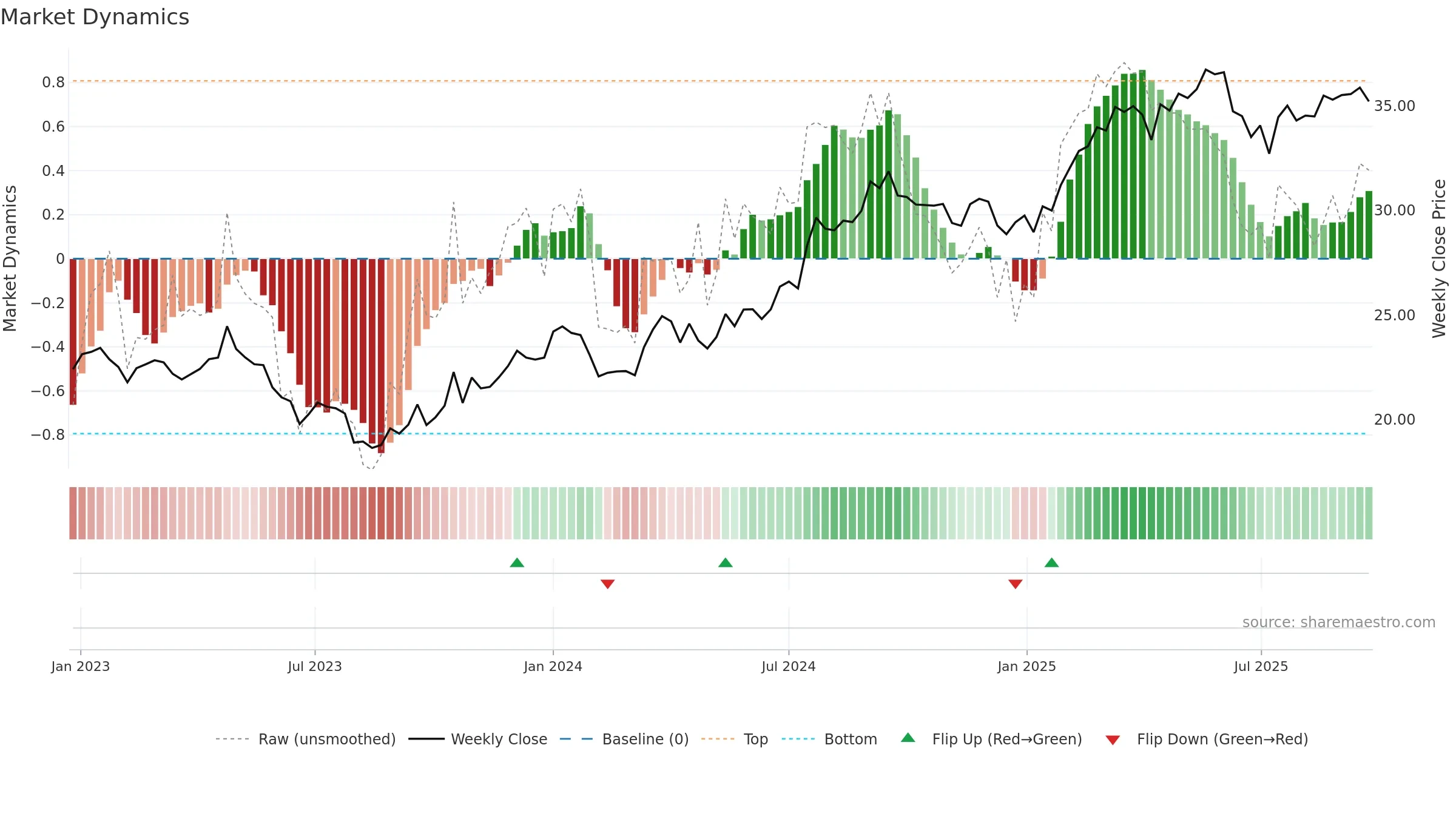
Task: Click the 20.00 price axis label
Action: click(x=1395, y=419)
